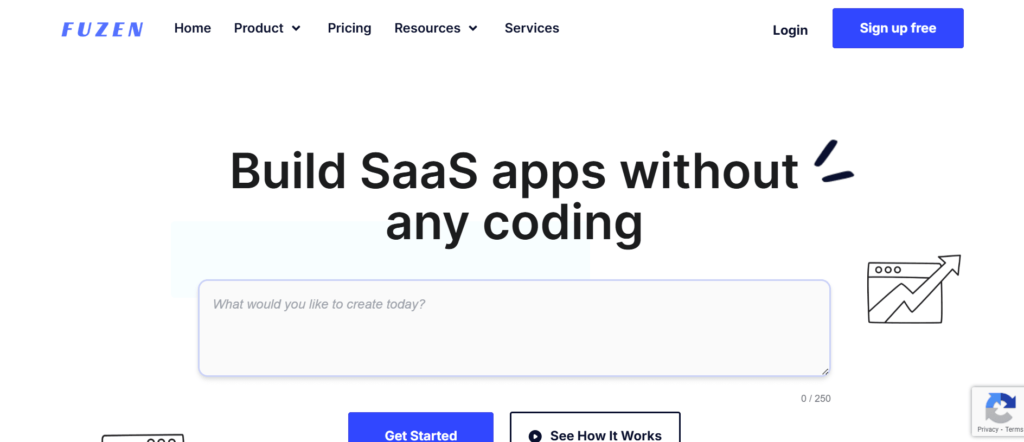Click the reCAPTCHA badge logo
1024x442 pixels.
pyautogui.click(x=999, y=408)
